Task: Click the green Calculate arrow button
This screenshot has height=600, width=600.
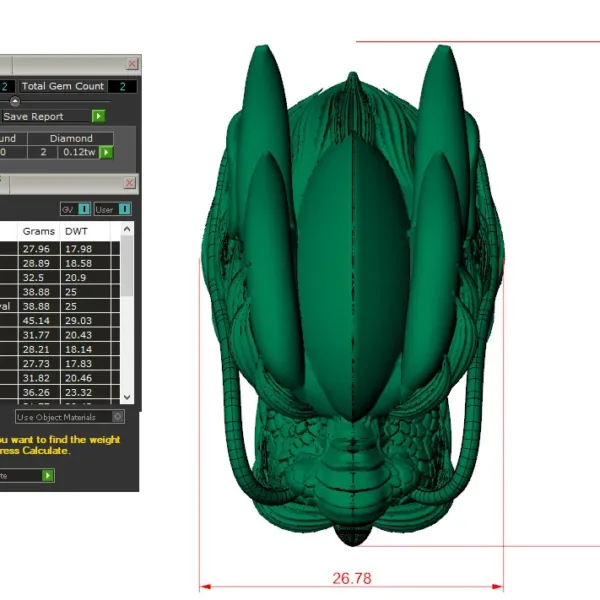Action: click(x=47, y=476)
